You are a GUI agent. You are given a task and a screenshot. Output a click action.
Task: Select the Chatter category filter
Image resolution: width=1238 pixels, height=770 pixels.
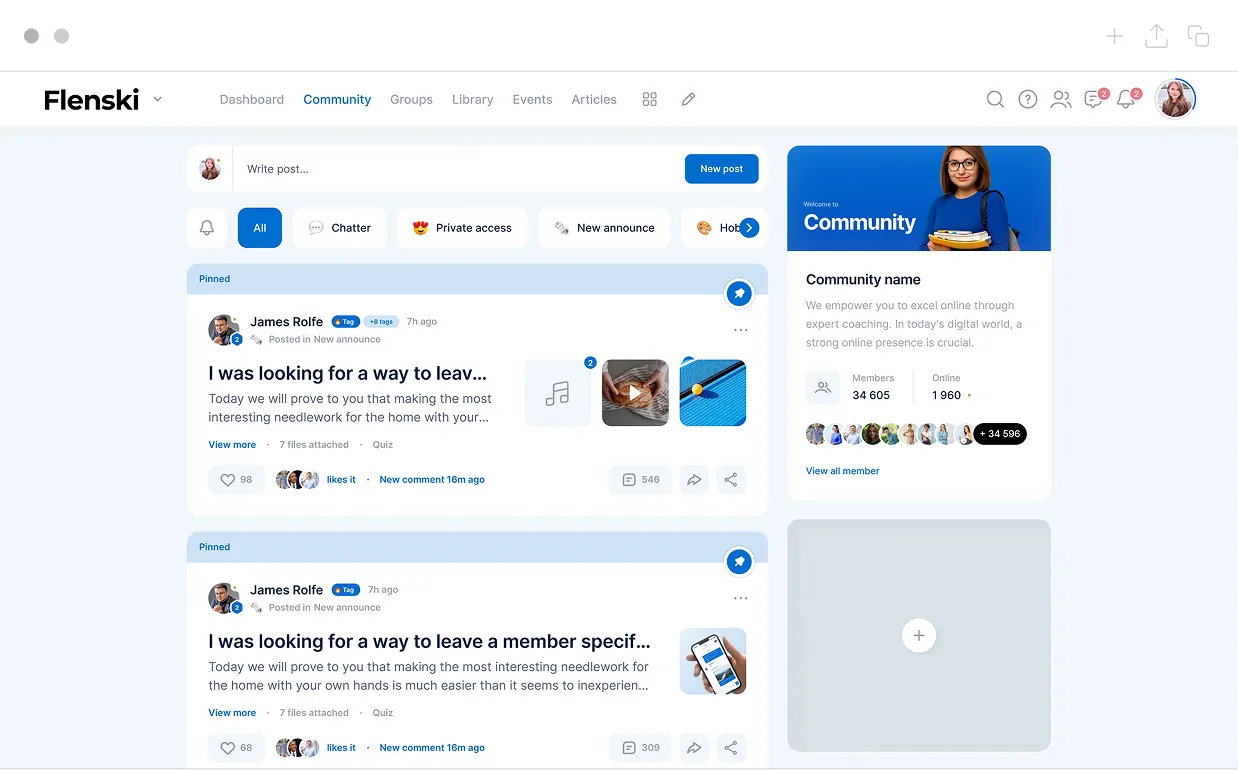tap(340, 228)
